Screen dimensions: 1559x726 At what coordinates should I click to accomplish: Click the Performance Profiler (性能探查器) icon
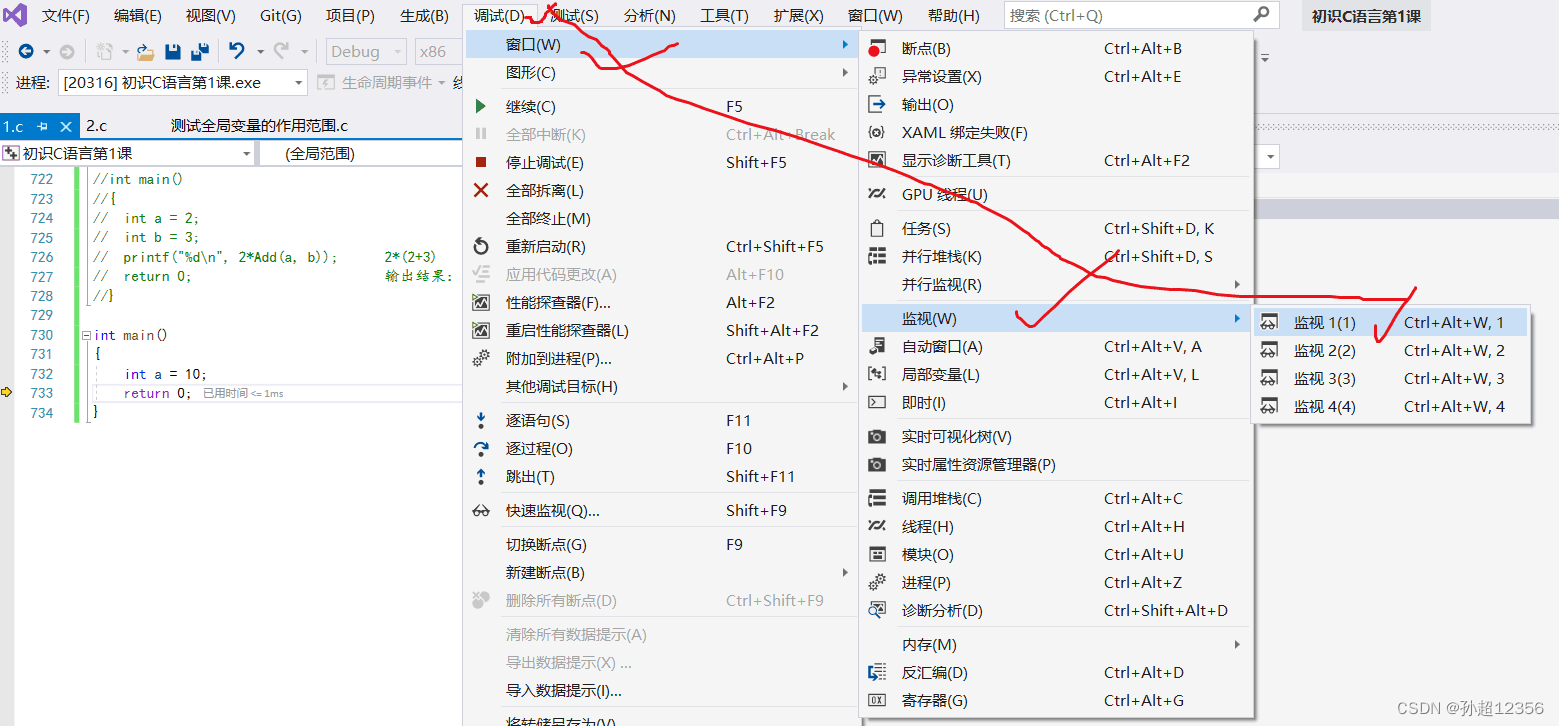coord(481,302)
